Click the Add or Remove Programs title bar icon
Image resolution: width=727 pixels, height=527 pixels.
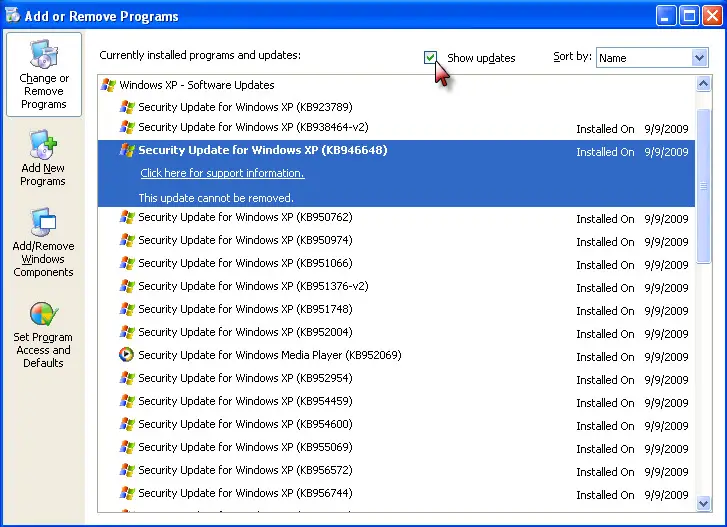pyautogui.click(x=13, y=15)
